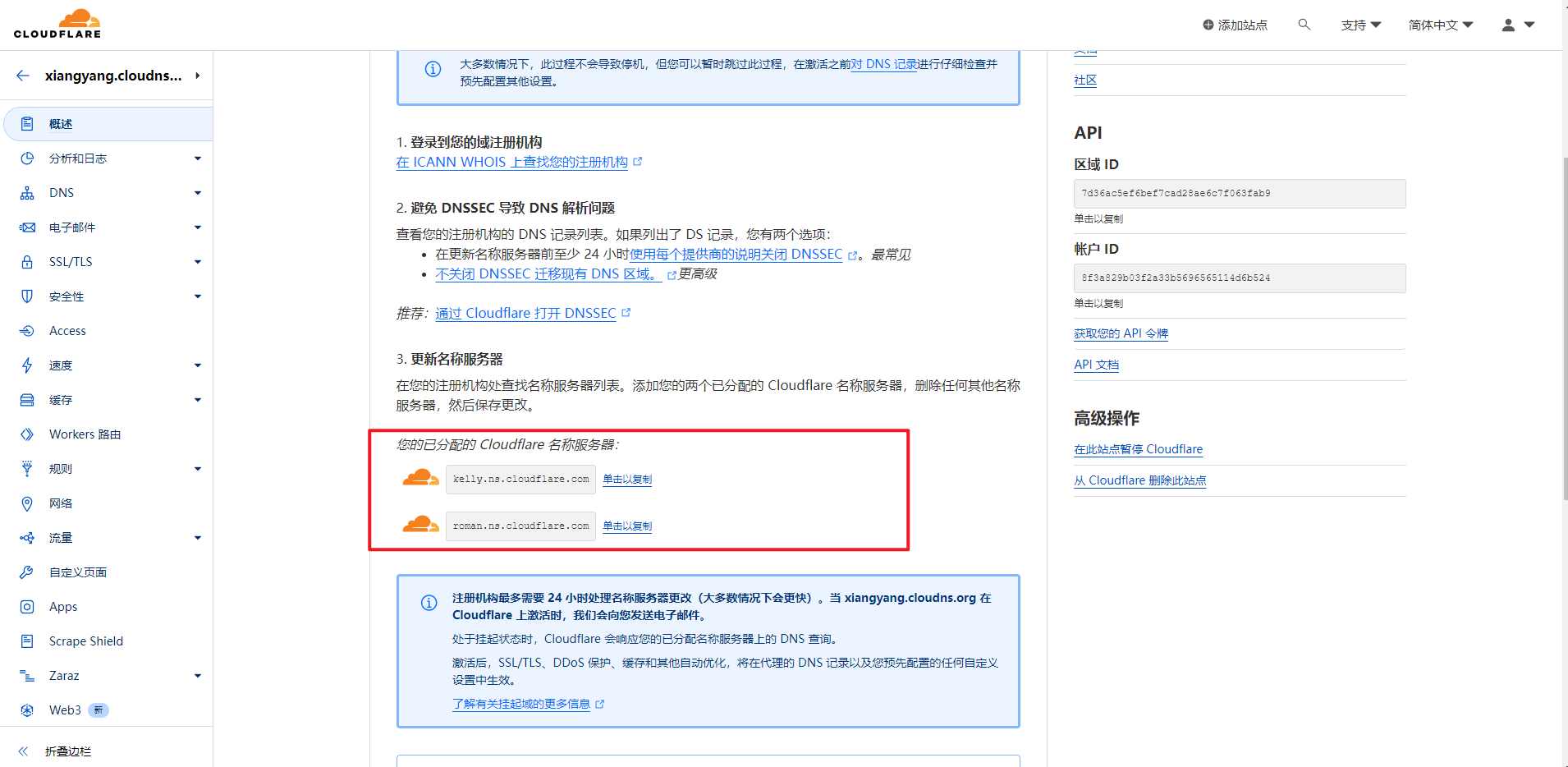The height and width of the screenshot is (767, 1568).
Task: Open the 对 DNS 记录 link
Action: tap(884, 64)
